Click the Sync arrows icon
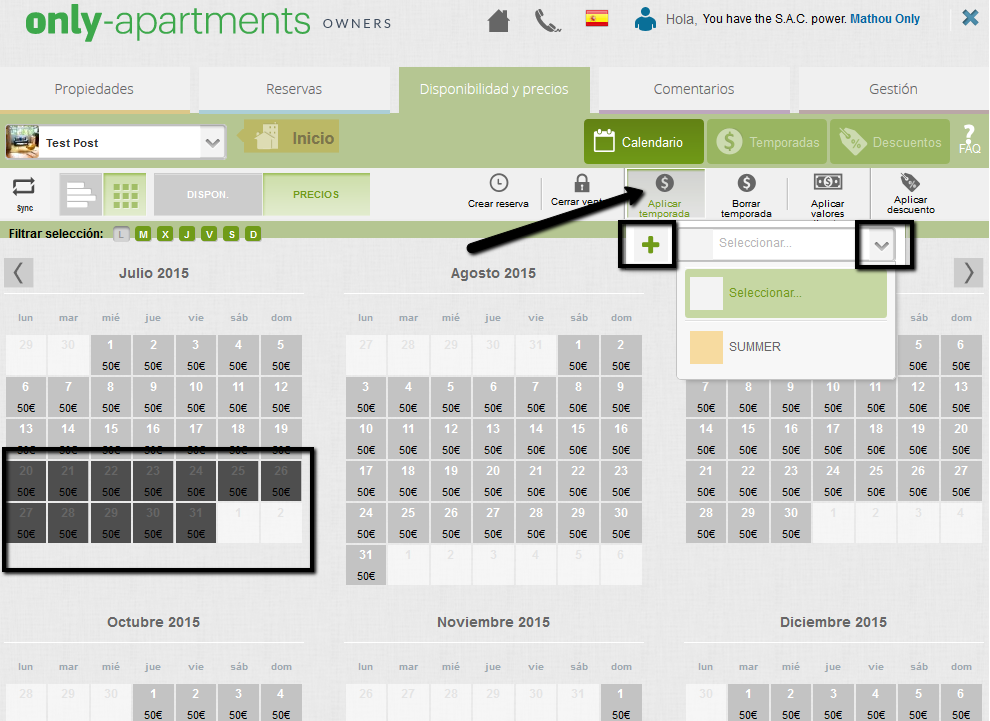 point(24,187)
